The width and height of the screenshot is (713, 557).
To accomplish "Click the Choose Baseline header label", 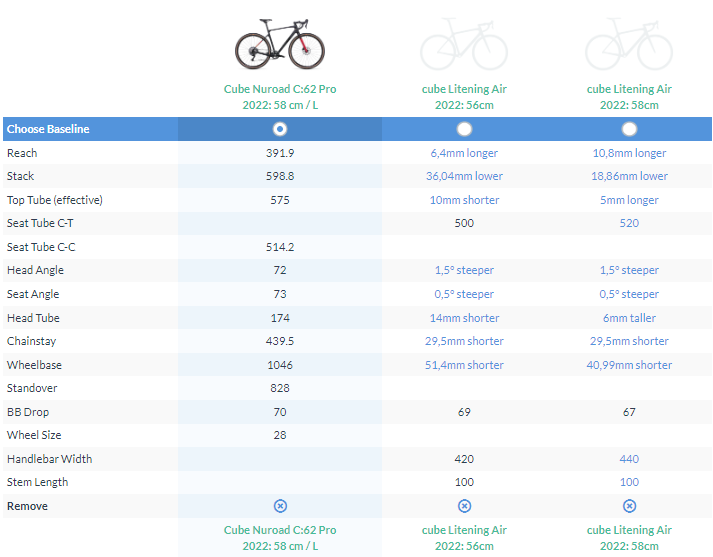I will pyautogui.click(x=48, y=129).
